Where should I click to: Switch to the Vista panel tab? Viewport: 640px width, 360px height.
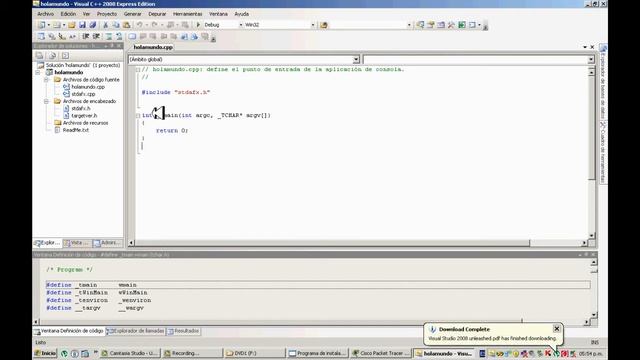(x=77, y=243)
